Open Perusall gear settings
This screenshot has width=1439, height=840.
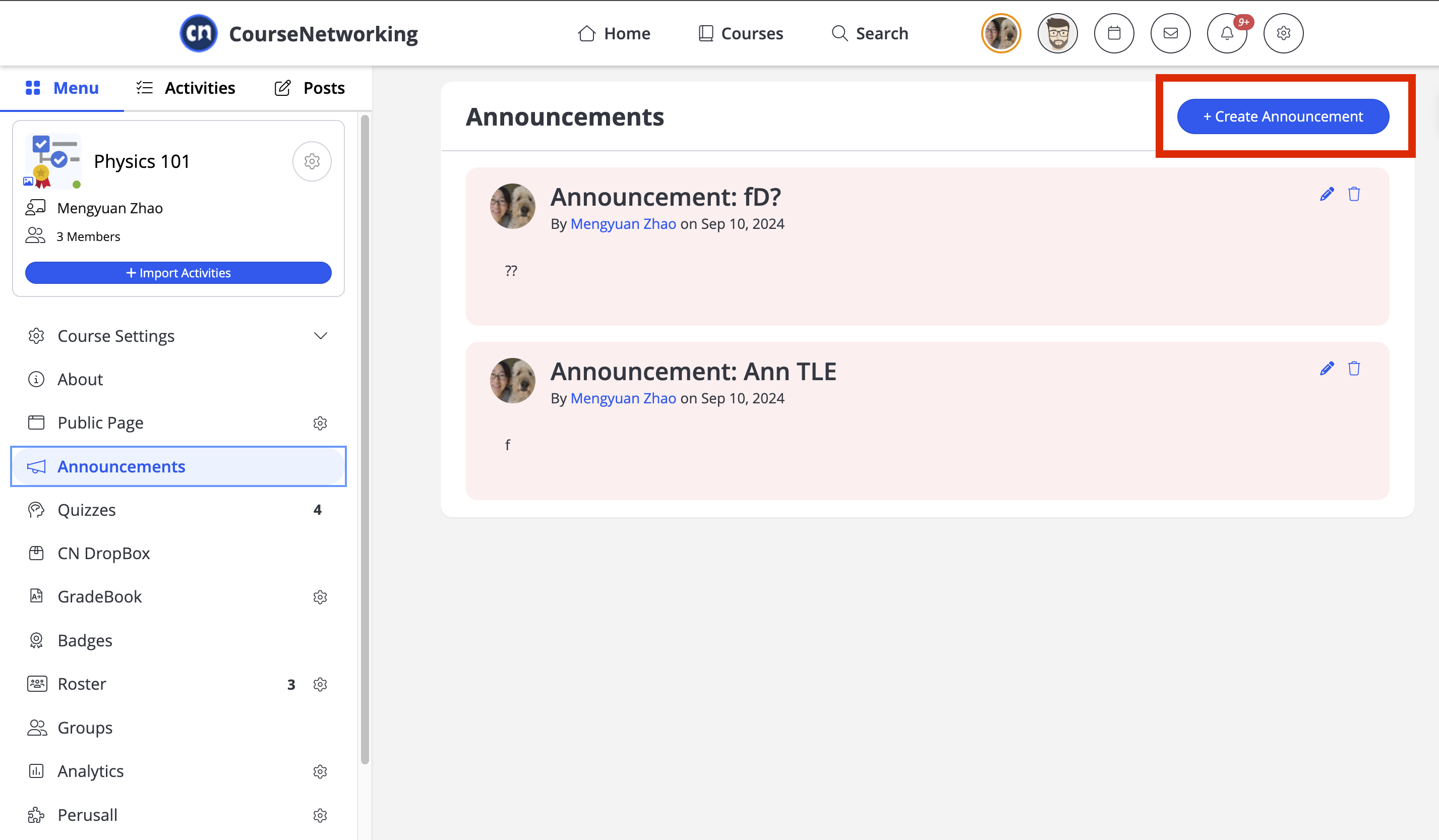[x=320, y=815]
